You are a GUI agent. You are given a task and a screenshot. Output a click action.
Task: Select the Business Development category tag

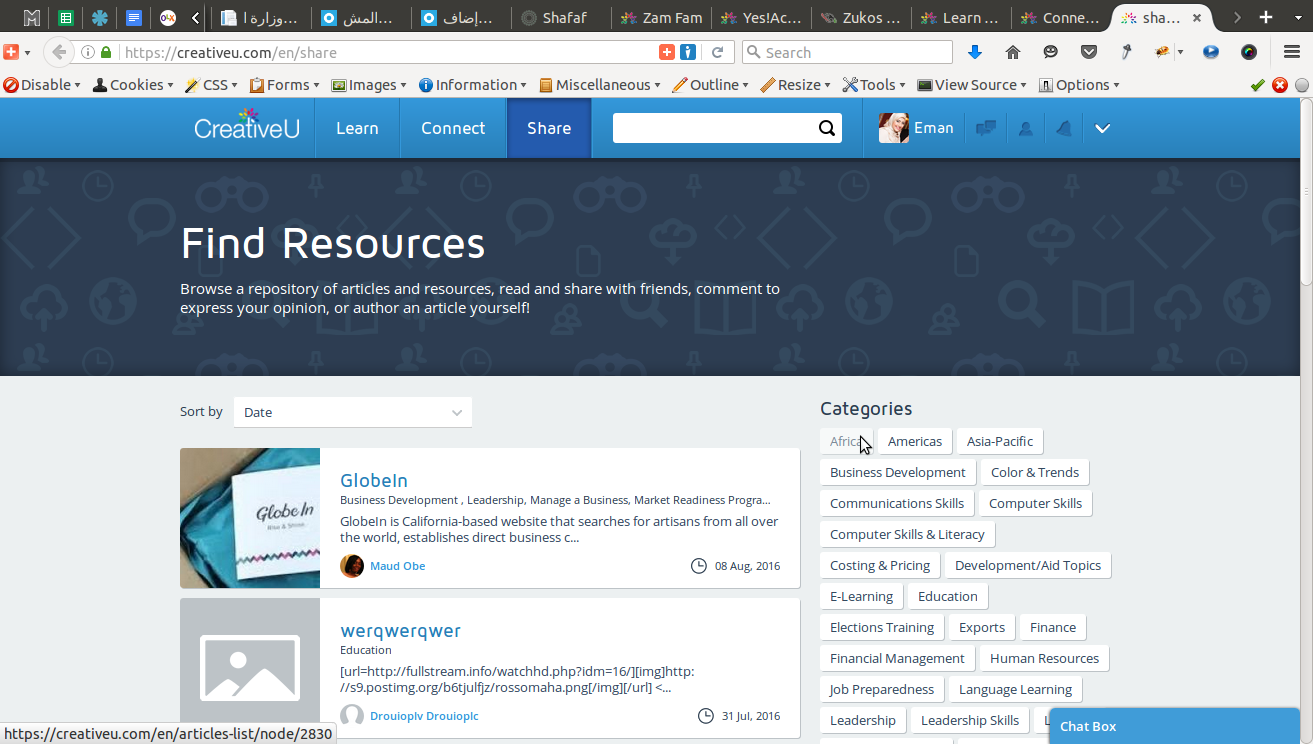pos(898,472)
